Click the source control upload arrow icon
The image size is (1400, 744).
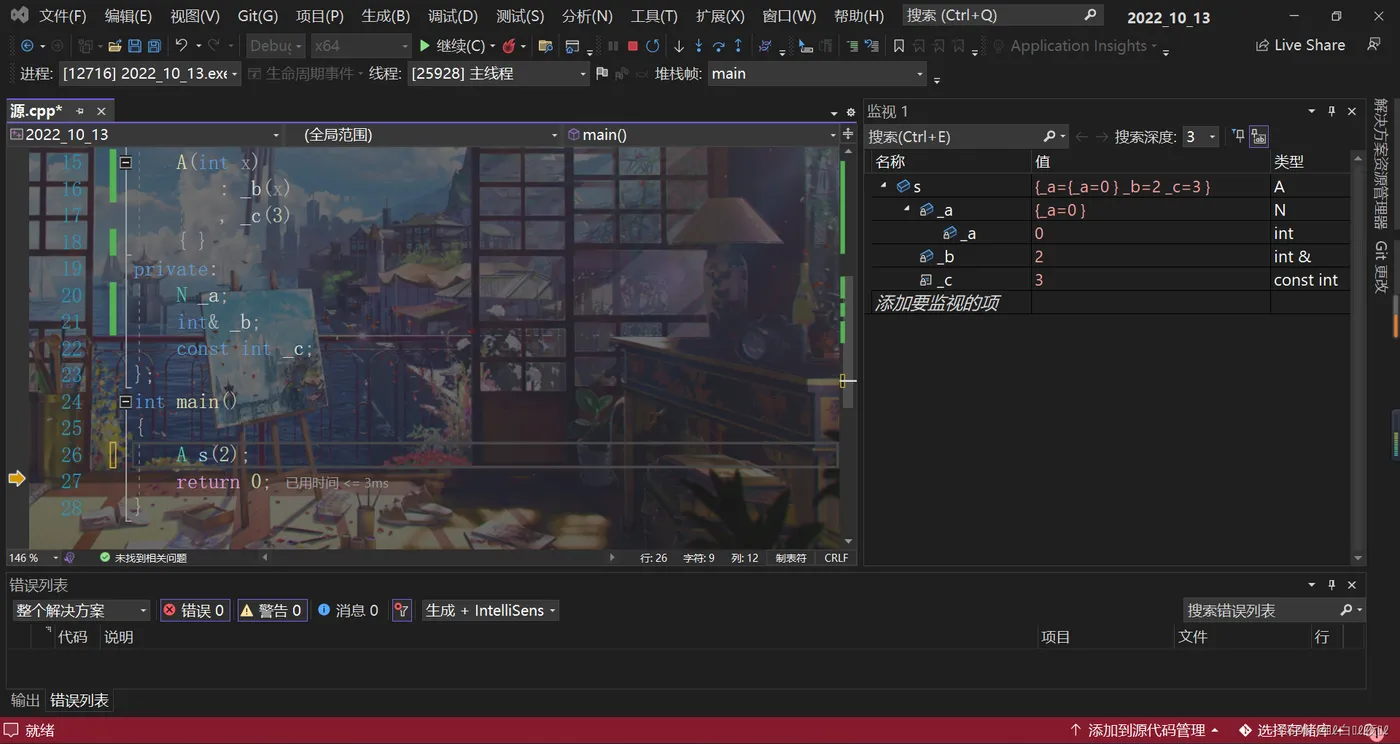point(1075,731)
